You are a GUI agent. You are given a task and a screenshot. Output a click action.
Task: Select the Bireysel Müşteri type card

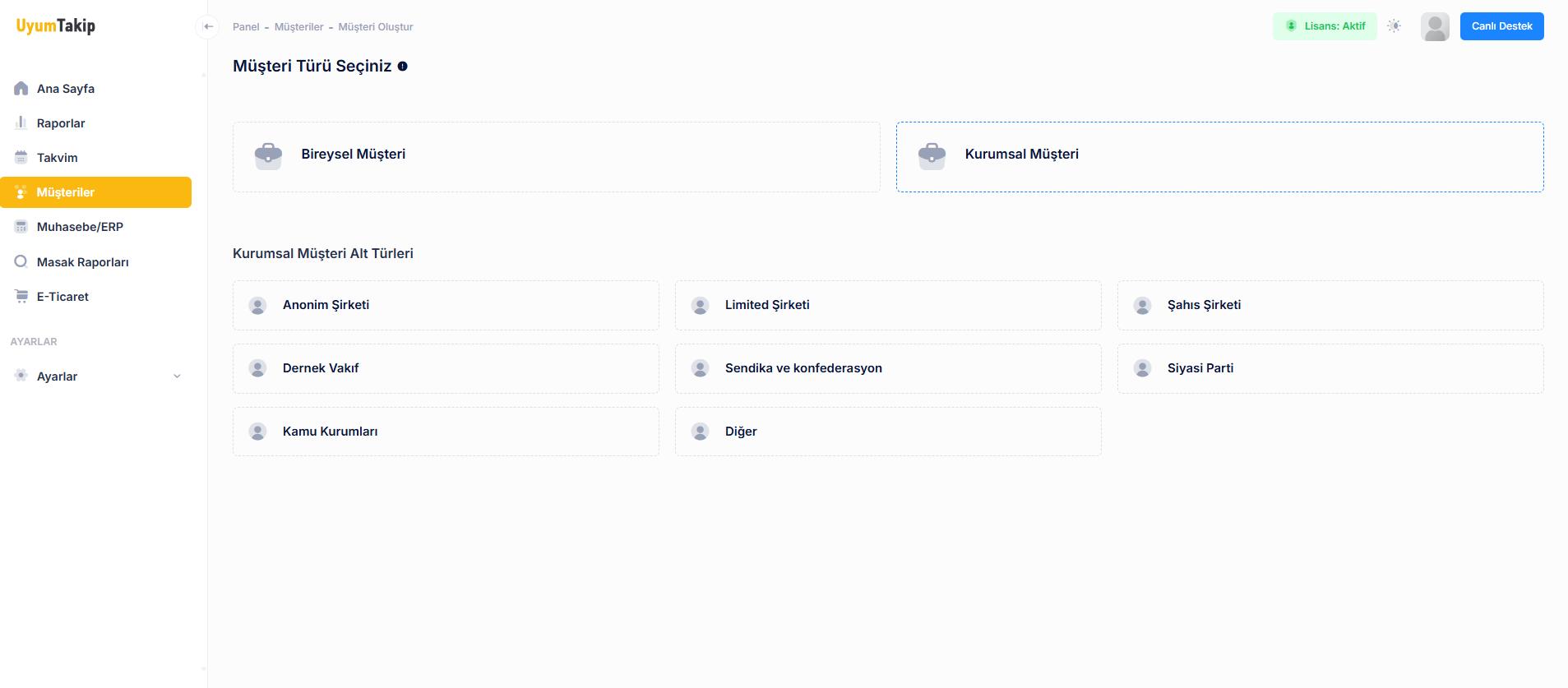(556, 157)
